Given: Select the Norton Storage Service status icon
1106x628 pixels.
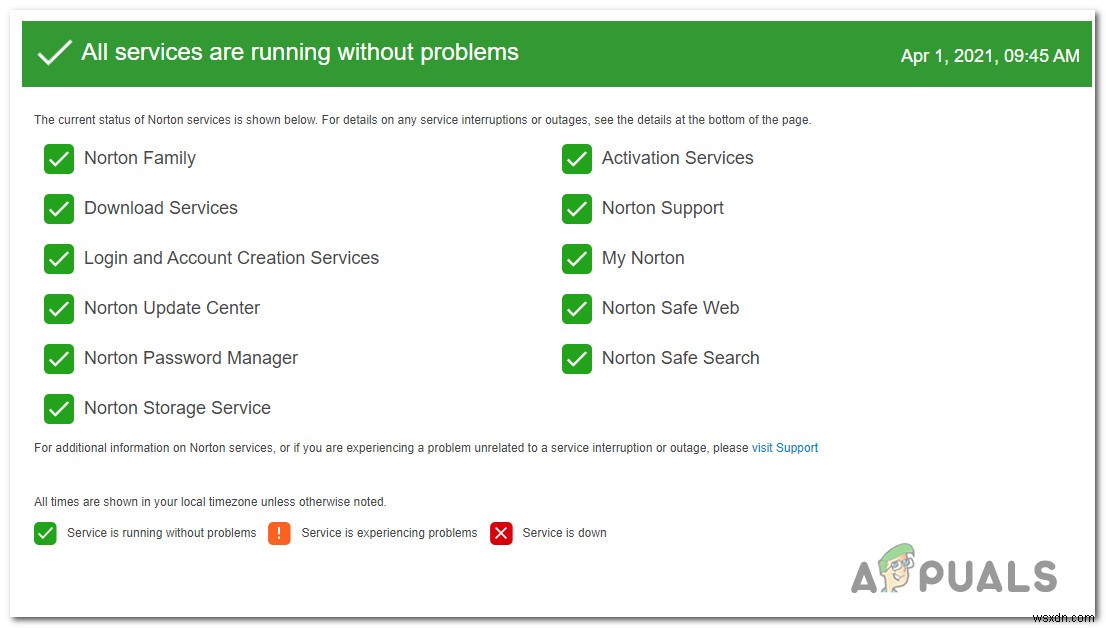Looking at the screenshot, I should point(59,408).
